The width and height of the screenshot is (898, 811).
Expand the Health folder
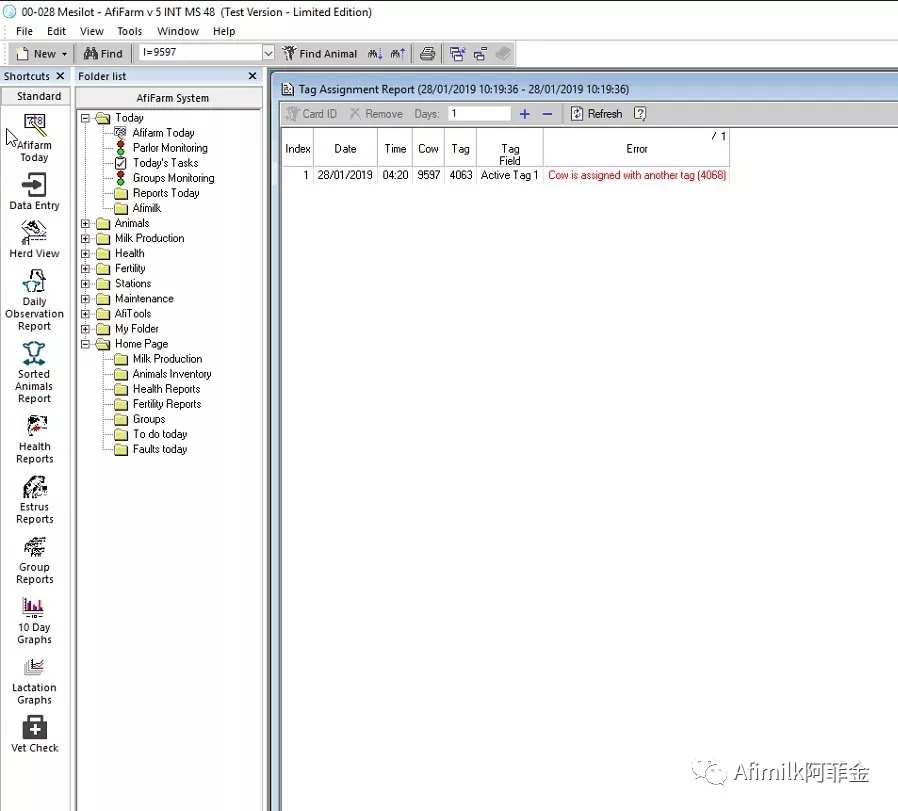pyautogui.click(x=85, y=254)
